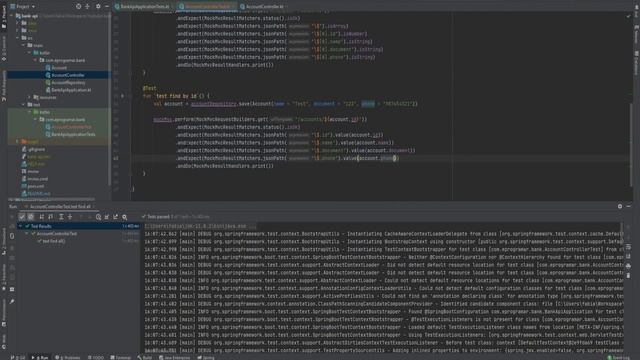
Task: Open the Run tool window button
Action: (40, 357)
